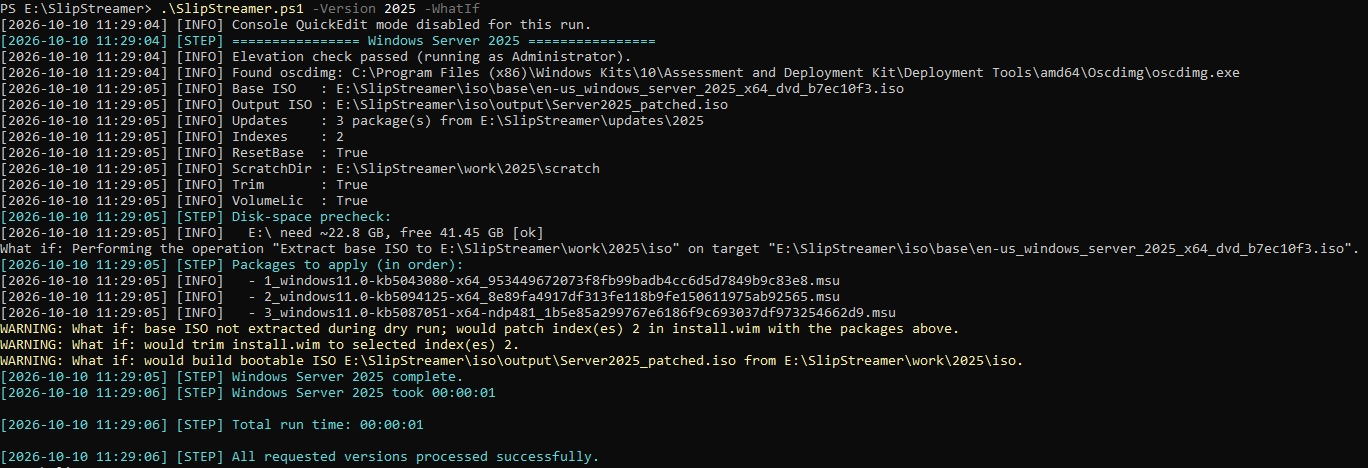Click the Windows Server 2025 complete line
The width and height of the screenshot is (1368, 468).
click(x=232, y=377)
